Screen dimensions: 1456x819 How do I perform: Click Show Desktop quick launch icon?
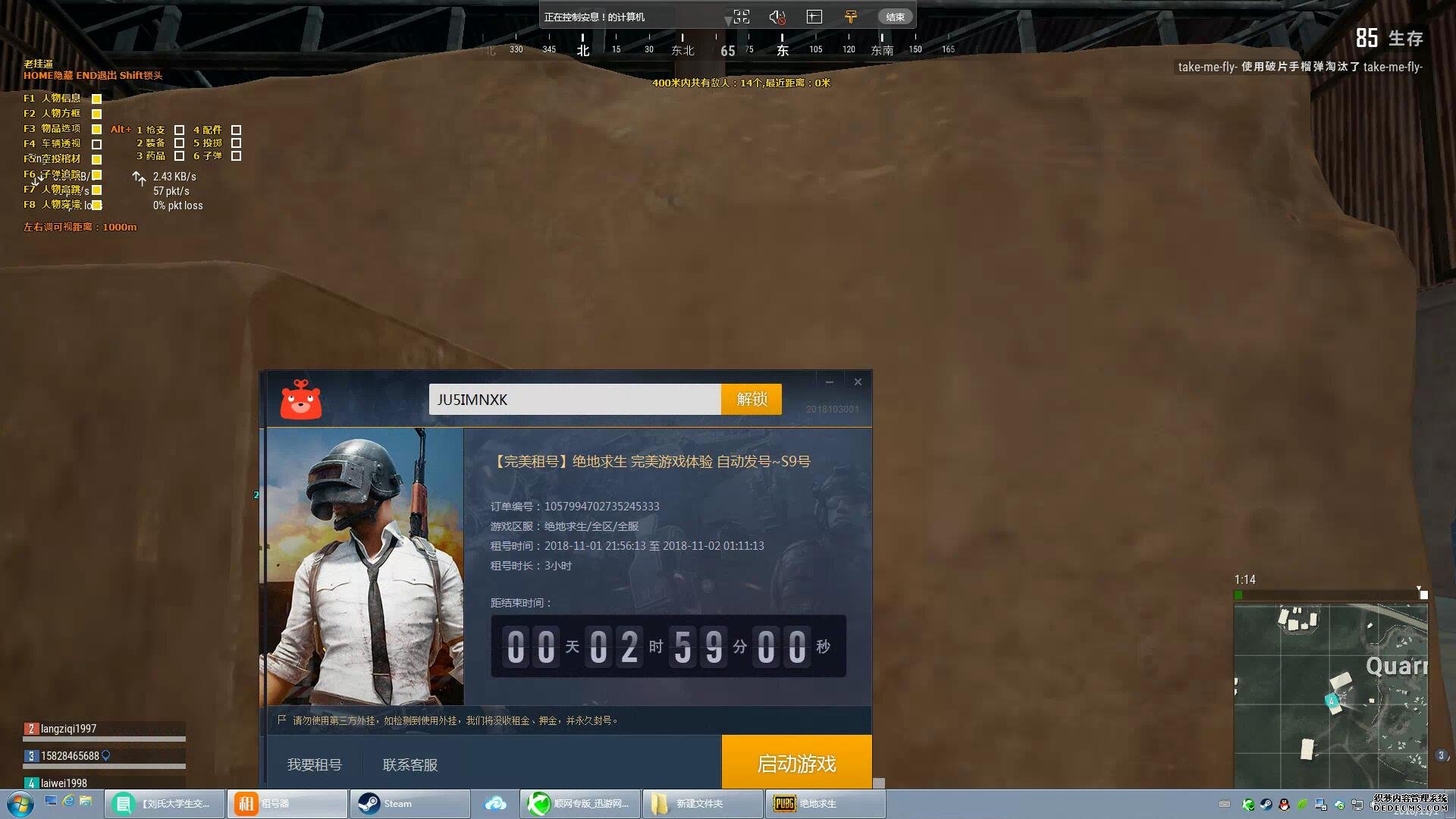(51, 801)
